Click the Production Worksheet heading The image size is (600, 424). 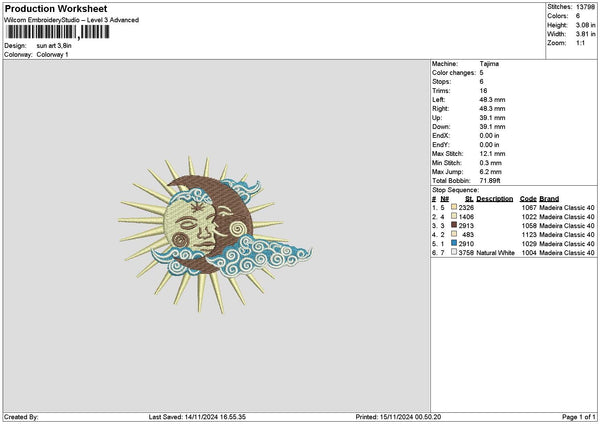[55, 8]
